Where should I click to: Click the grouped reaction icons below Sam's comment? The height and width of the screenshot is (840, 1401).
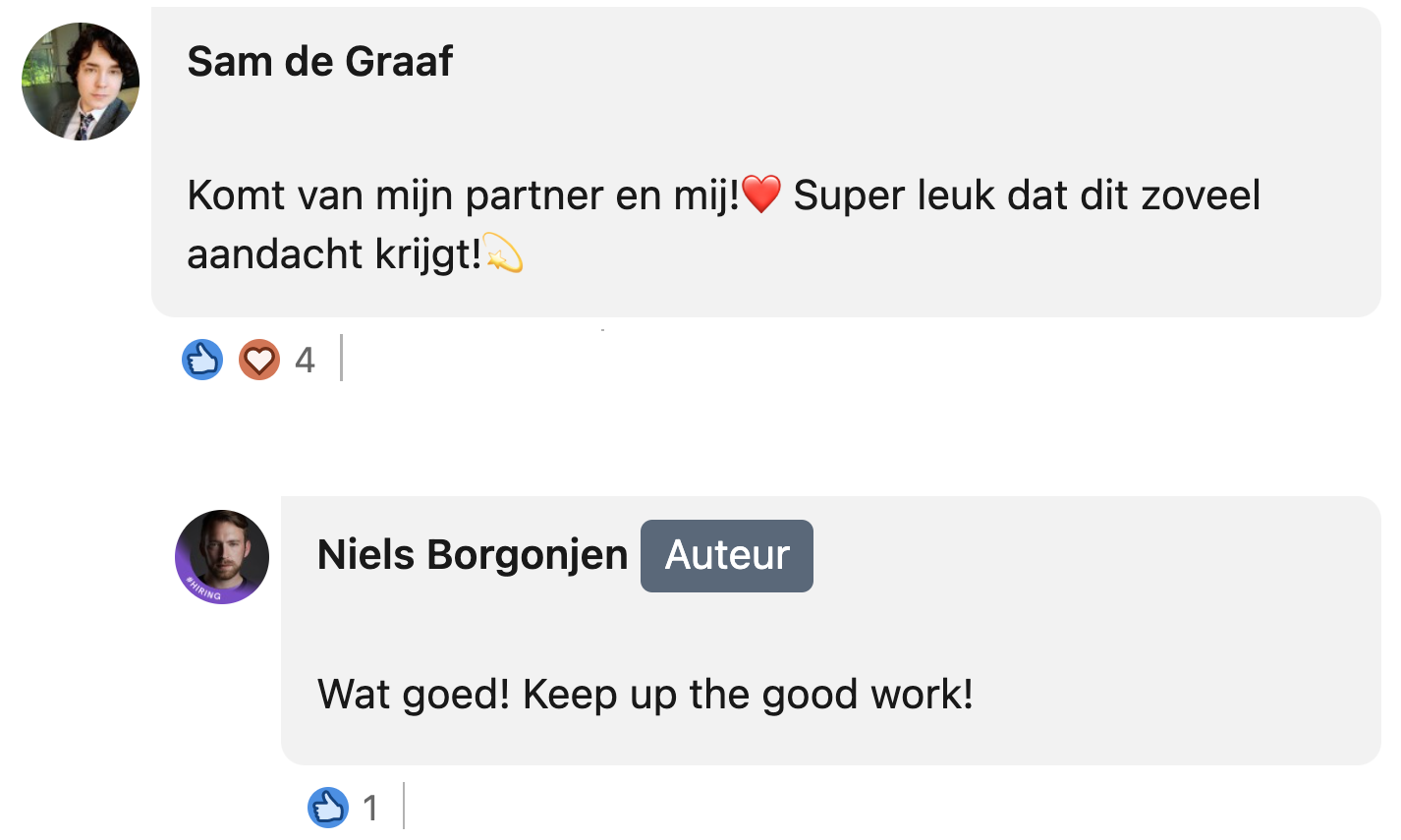(229, 360)
